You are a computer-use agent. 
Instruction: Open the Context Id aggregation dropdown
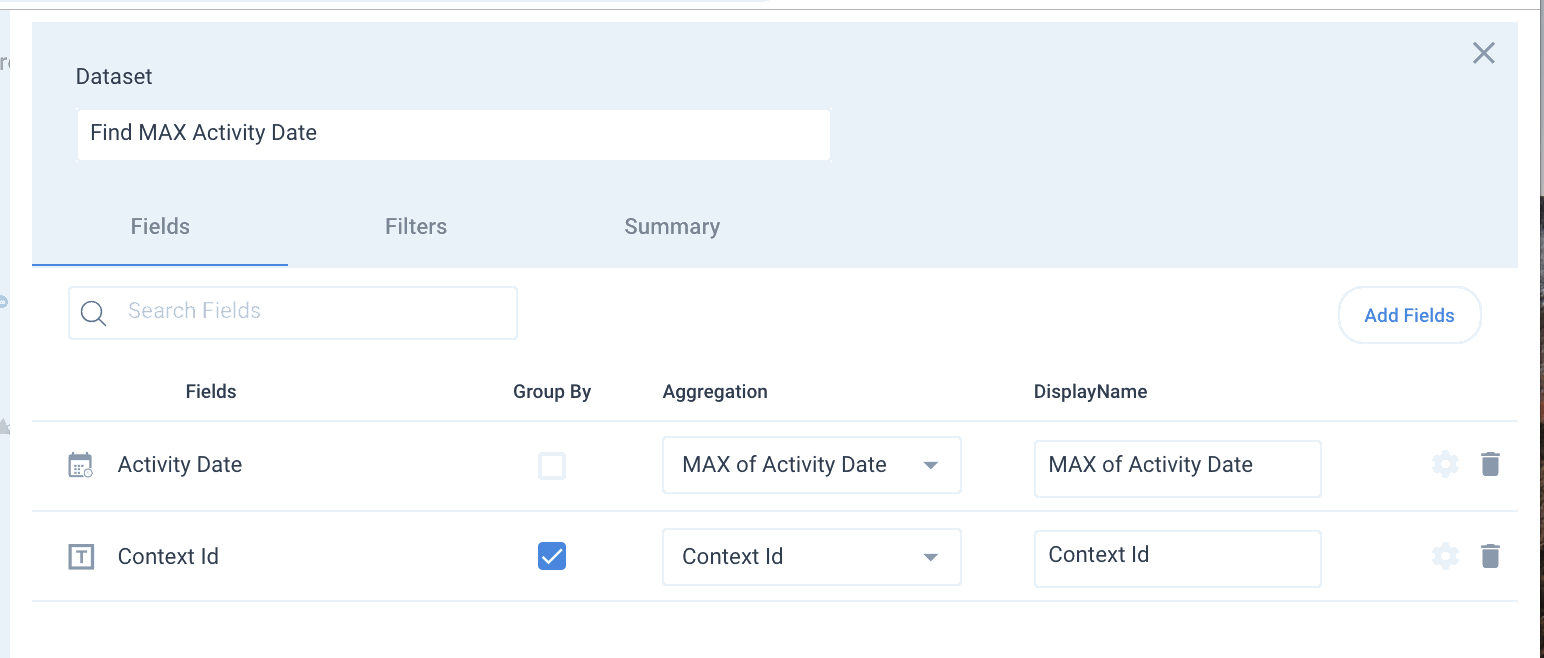812,557
